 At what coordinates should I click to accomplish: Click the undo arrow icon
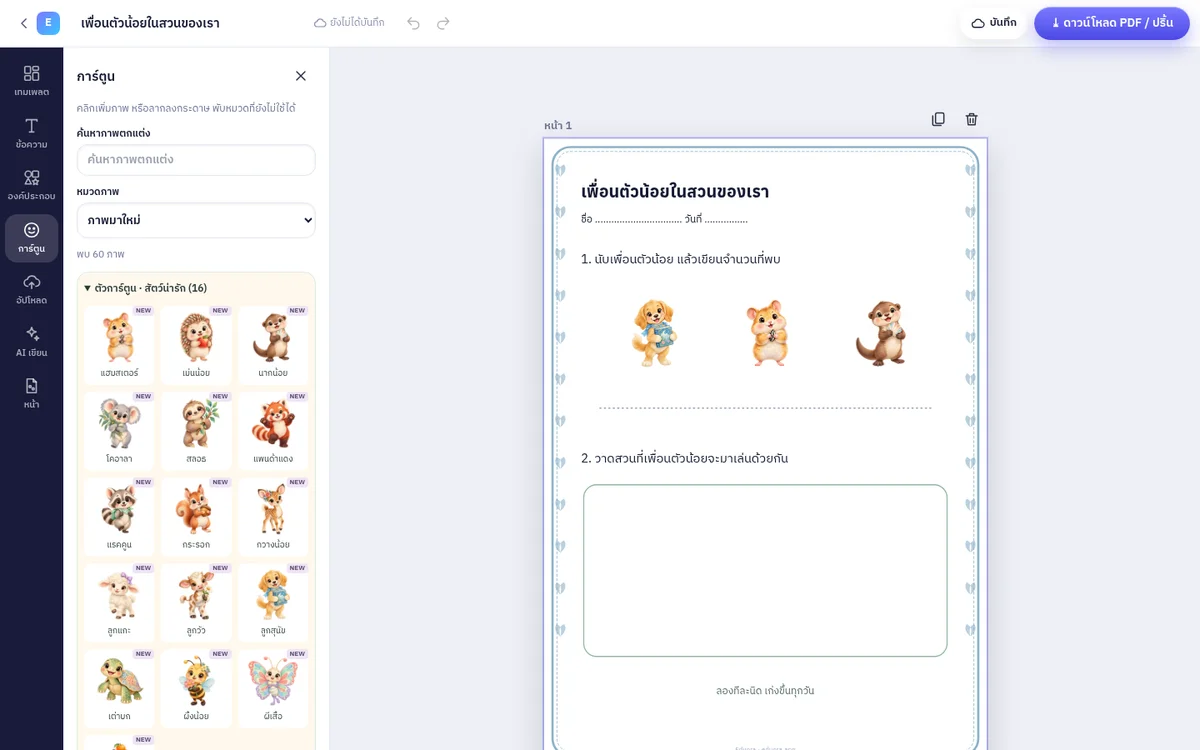tap(413, 23)
